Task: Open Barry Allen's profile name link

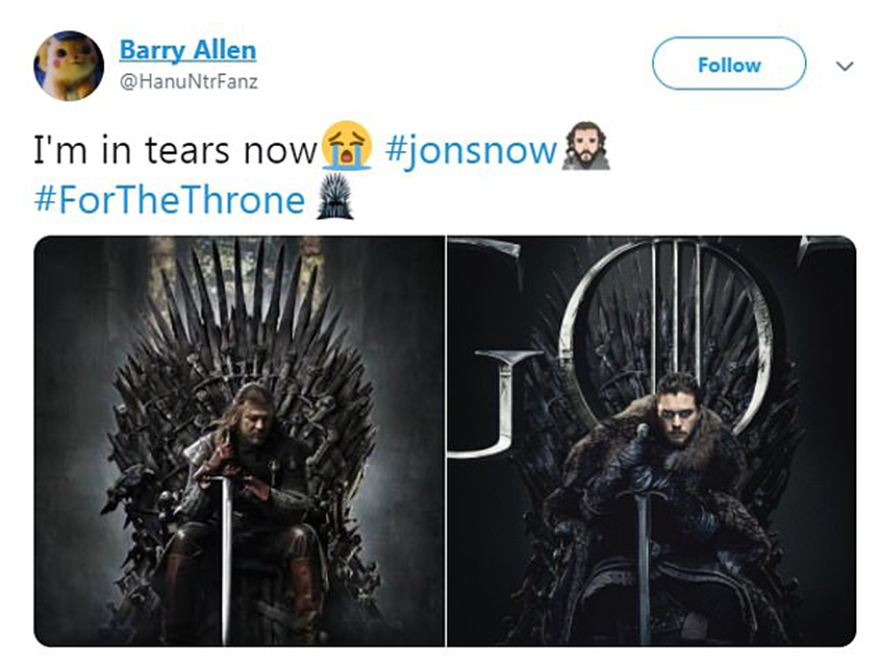Action: [188, 49]
